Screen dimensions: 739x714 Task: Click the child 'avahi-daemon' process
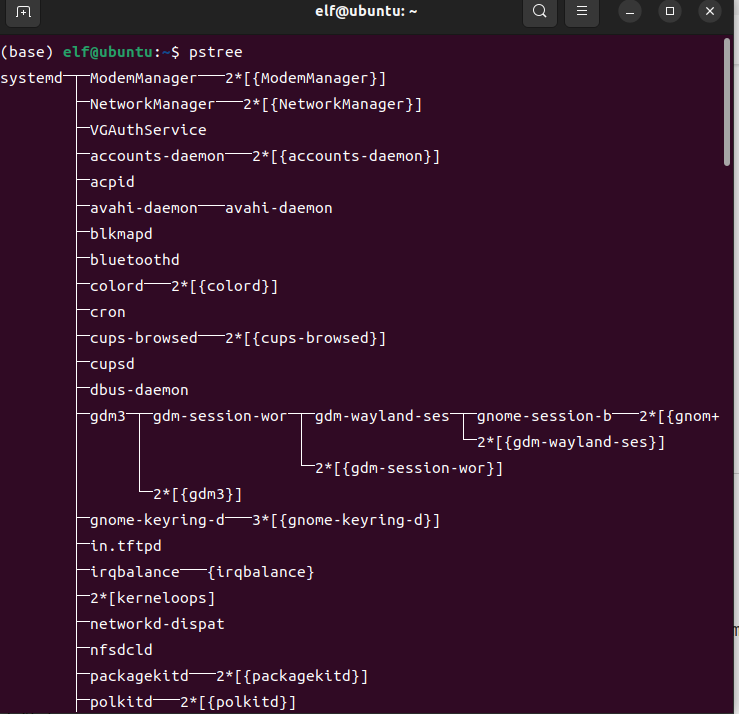tap(279, 208)
